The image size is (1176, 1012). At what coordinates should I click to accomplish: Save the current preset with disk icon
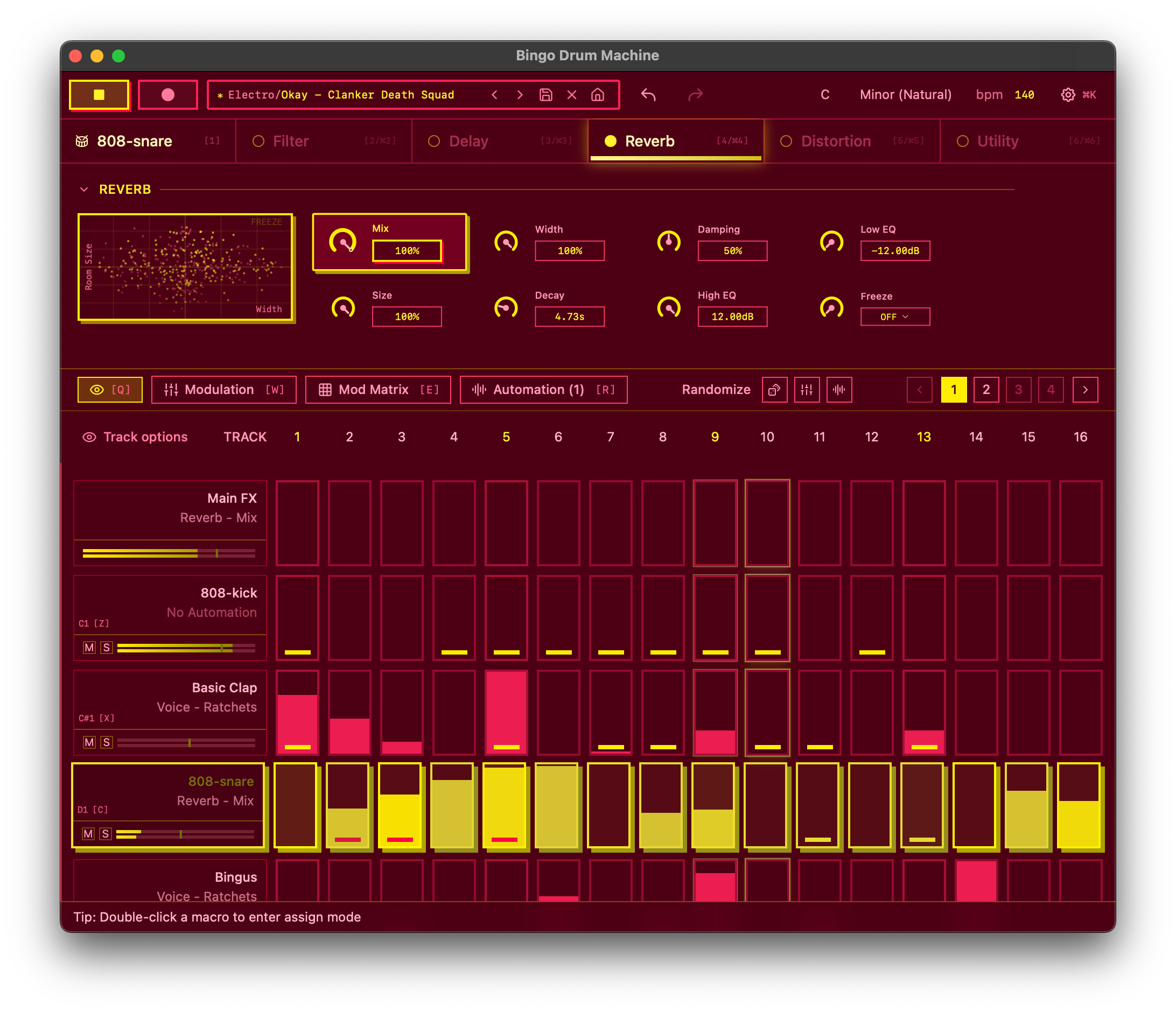(545, 95)
